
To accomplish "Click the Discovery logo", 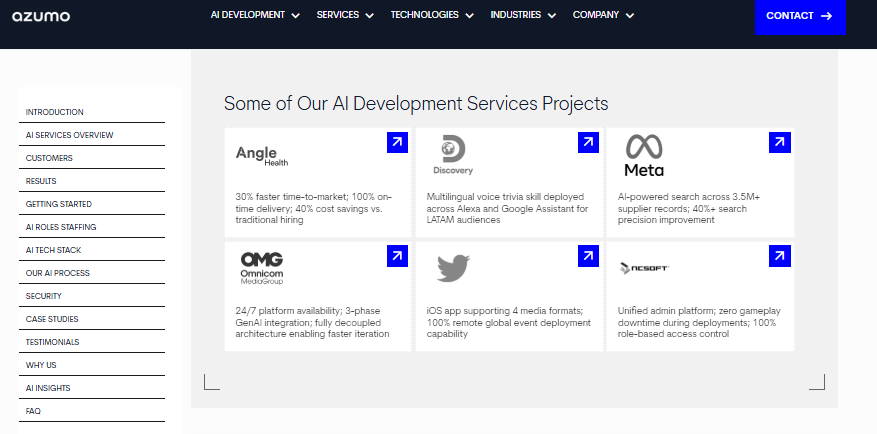I will coord(452,155).
